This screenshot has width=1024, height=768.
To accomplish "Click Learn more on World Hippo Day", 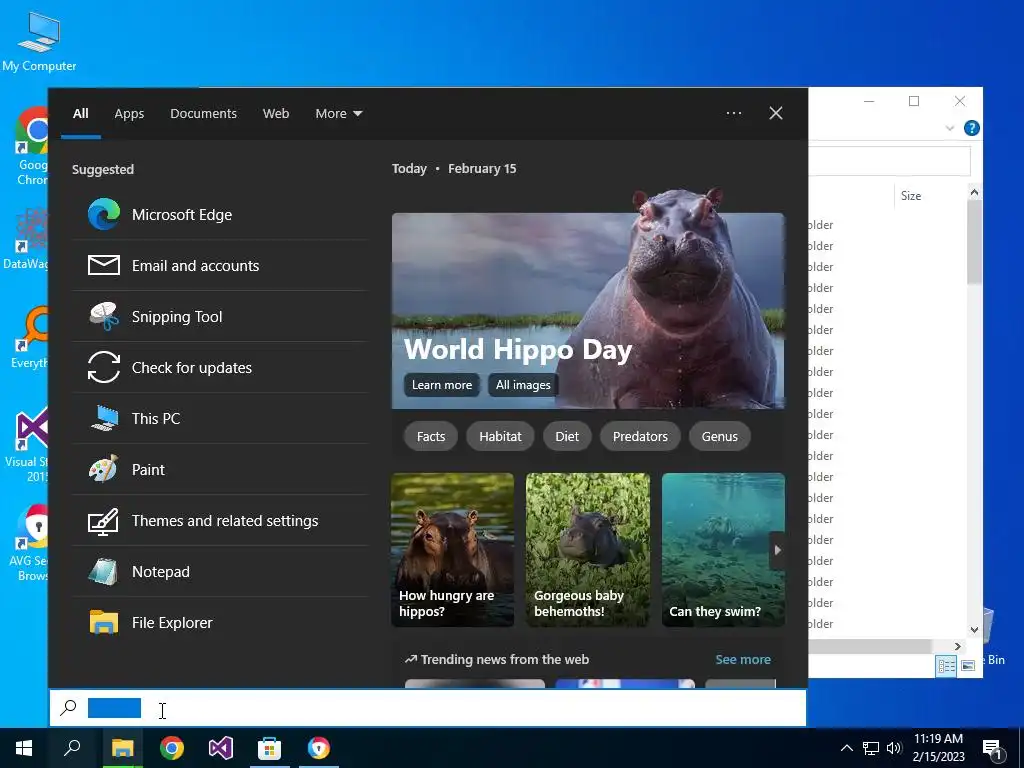I will [x=441, y=385].
